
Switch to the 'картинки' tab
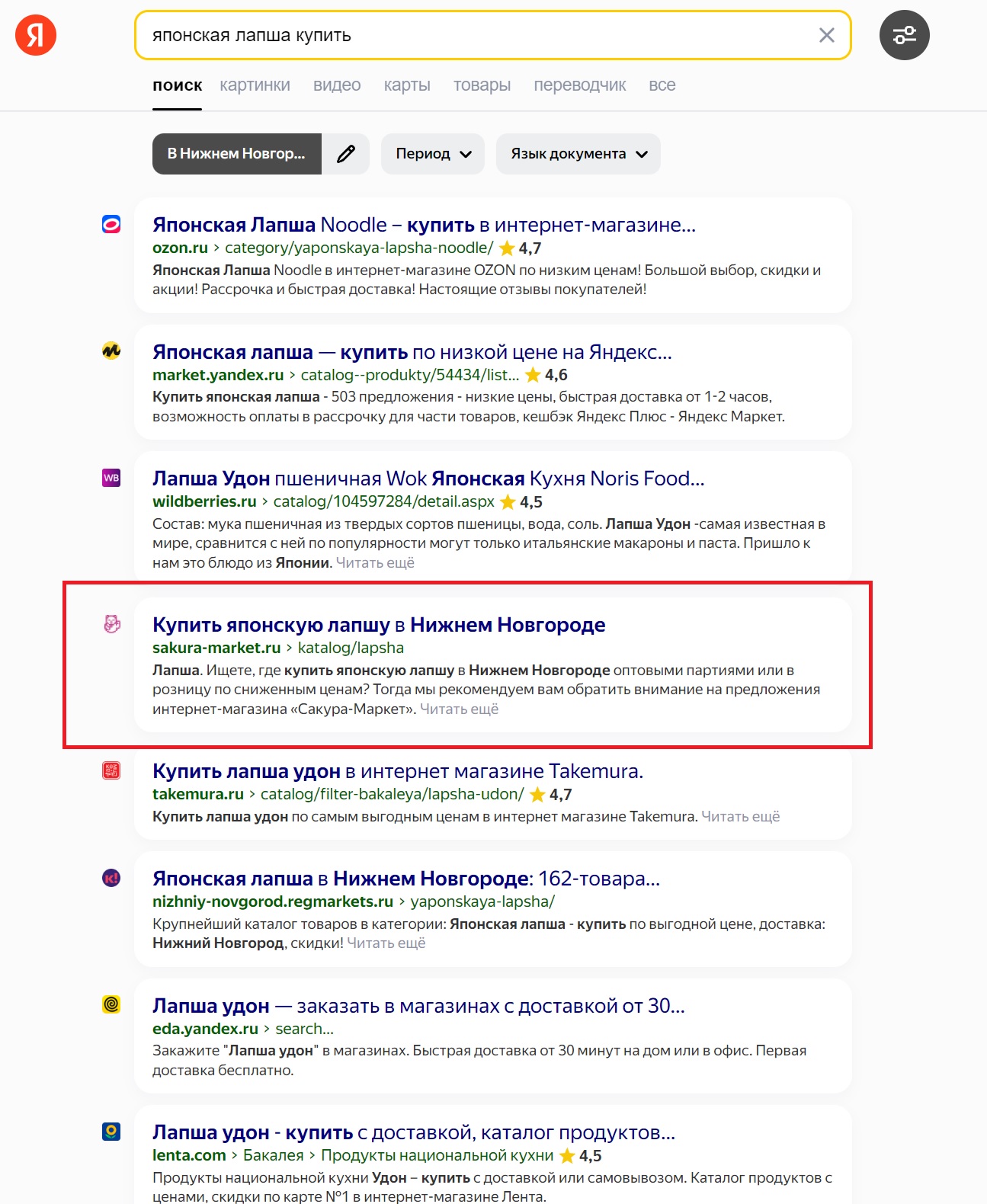[x=255, y=85]
